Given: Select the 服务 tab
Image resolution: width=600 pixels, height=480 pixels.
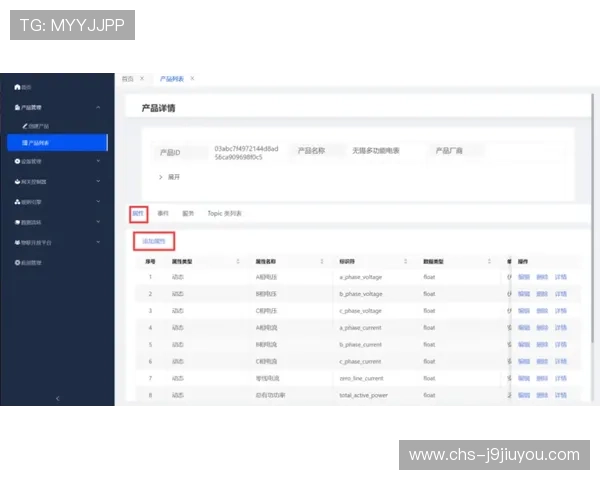Looking at the screenshot, I should pos(188,214).
